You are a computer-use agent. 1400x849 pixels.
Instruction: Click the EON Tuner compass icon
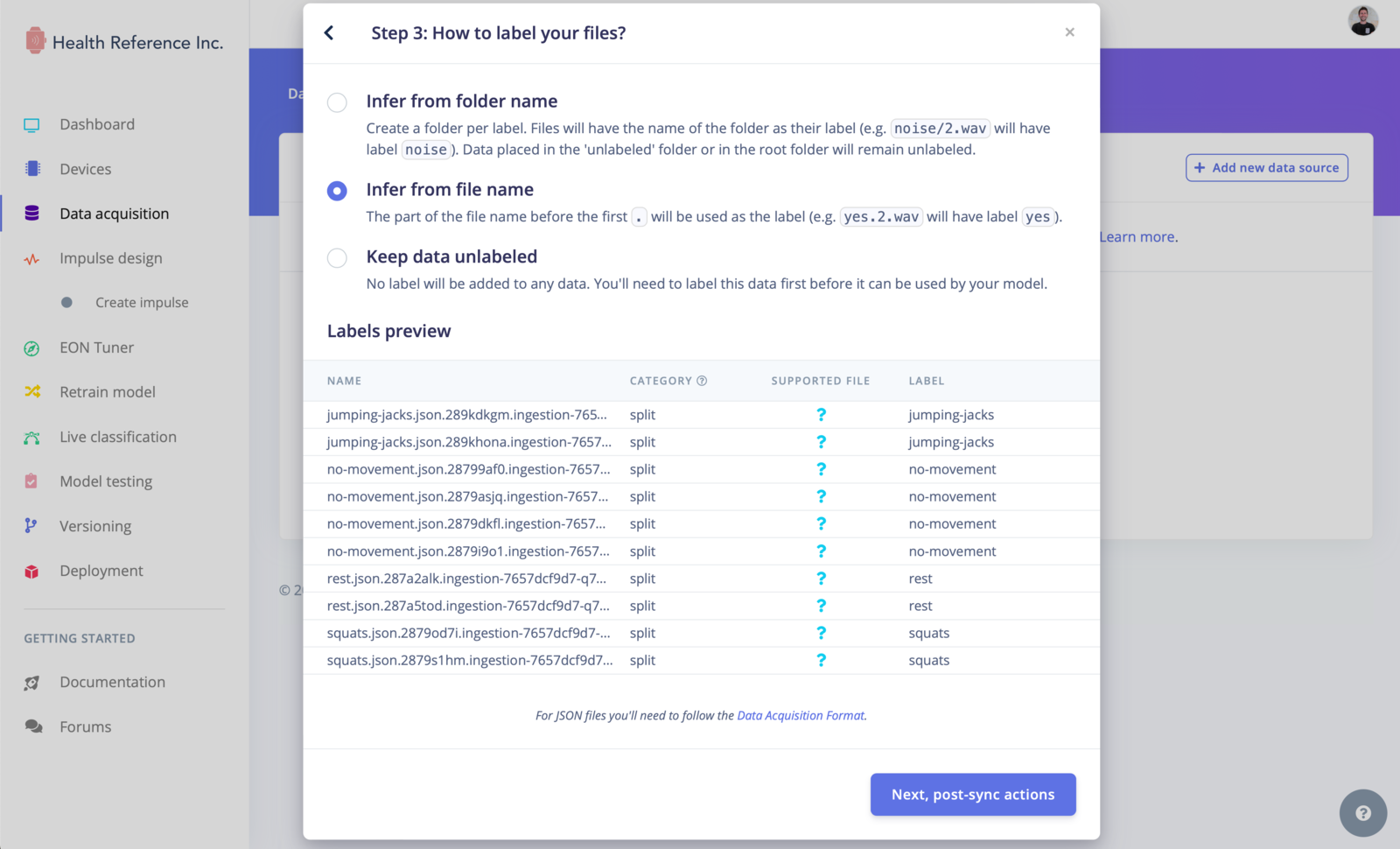click(x=32, y=348)
